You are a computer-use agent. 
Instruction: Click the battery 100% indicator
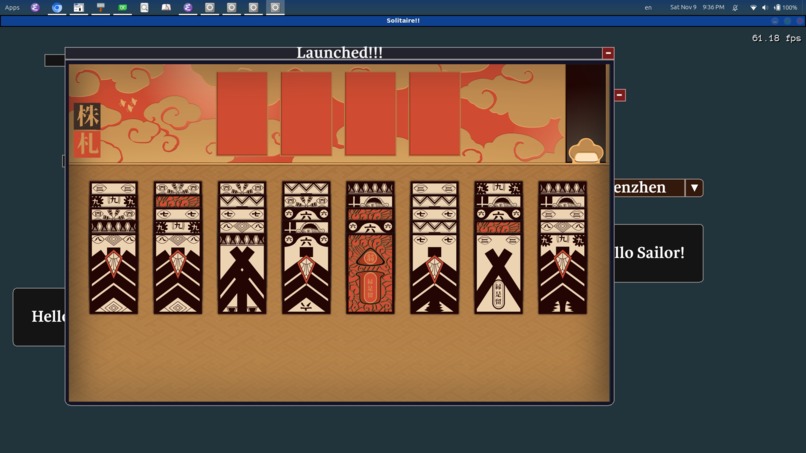tap(786, 7)
